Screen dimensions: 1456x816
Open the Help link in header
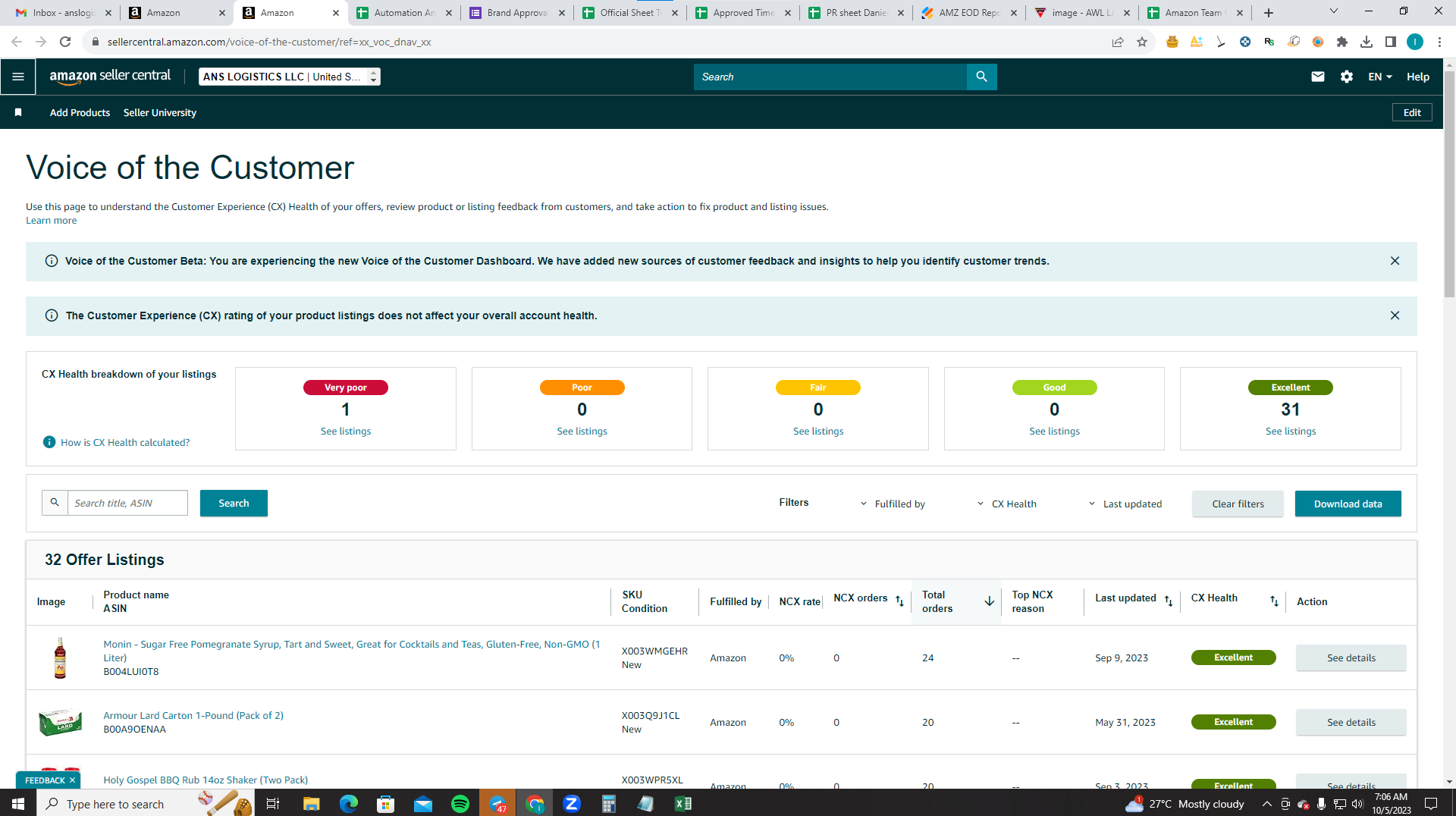[x=1417, y=77]
